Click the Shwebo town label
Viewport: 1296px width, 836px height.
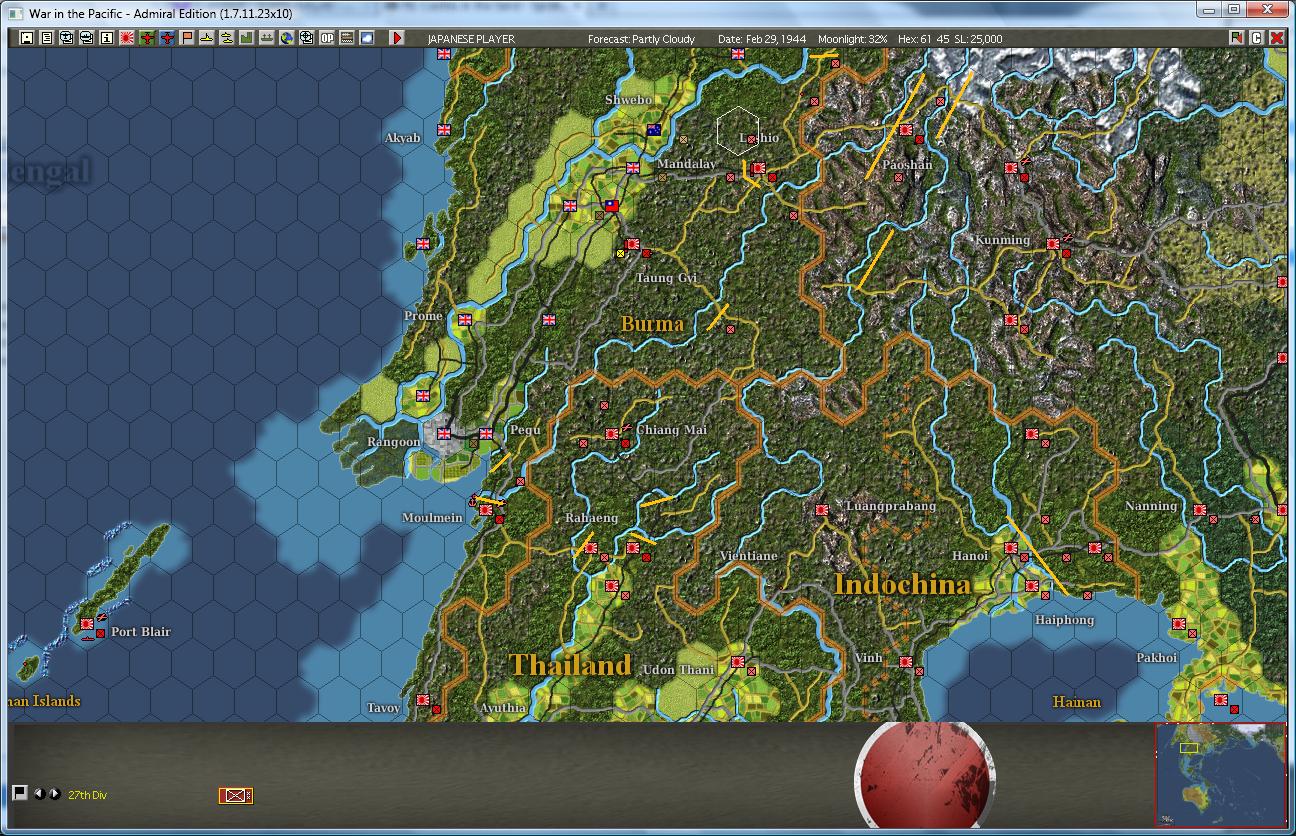628,100
